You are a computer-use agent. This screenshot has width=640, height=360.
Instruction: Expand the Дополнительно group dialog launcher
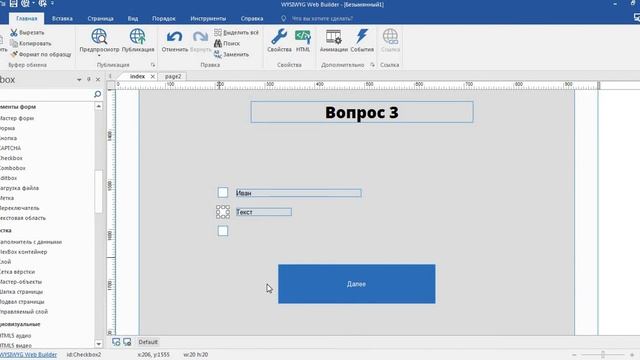click(x=372, y=65)
